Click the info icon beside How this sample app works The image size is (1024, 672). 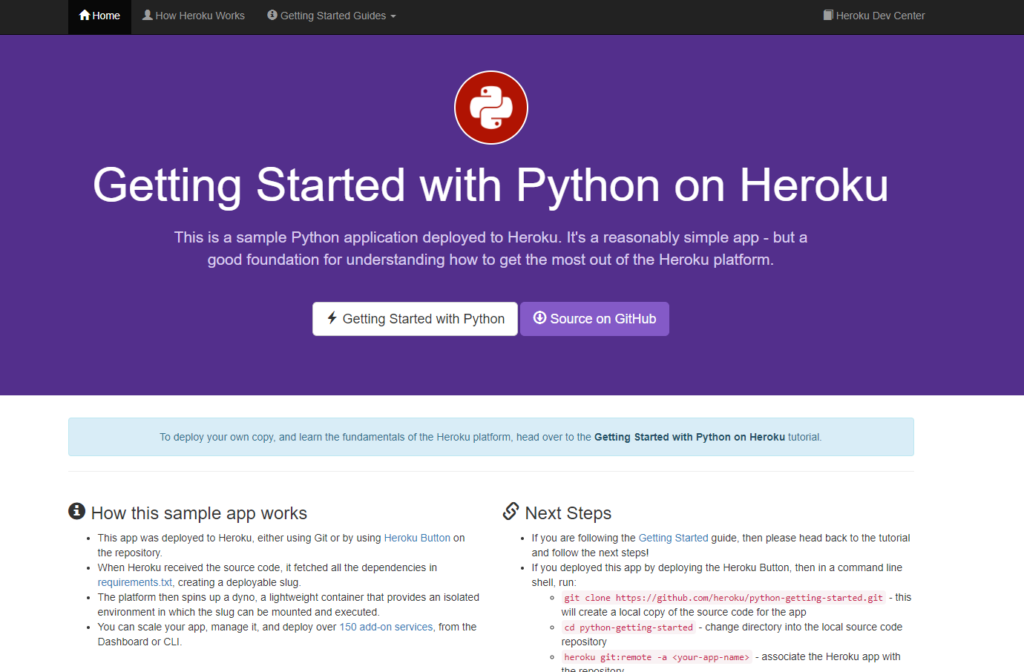[77, 510]
